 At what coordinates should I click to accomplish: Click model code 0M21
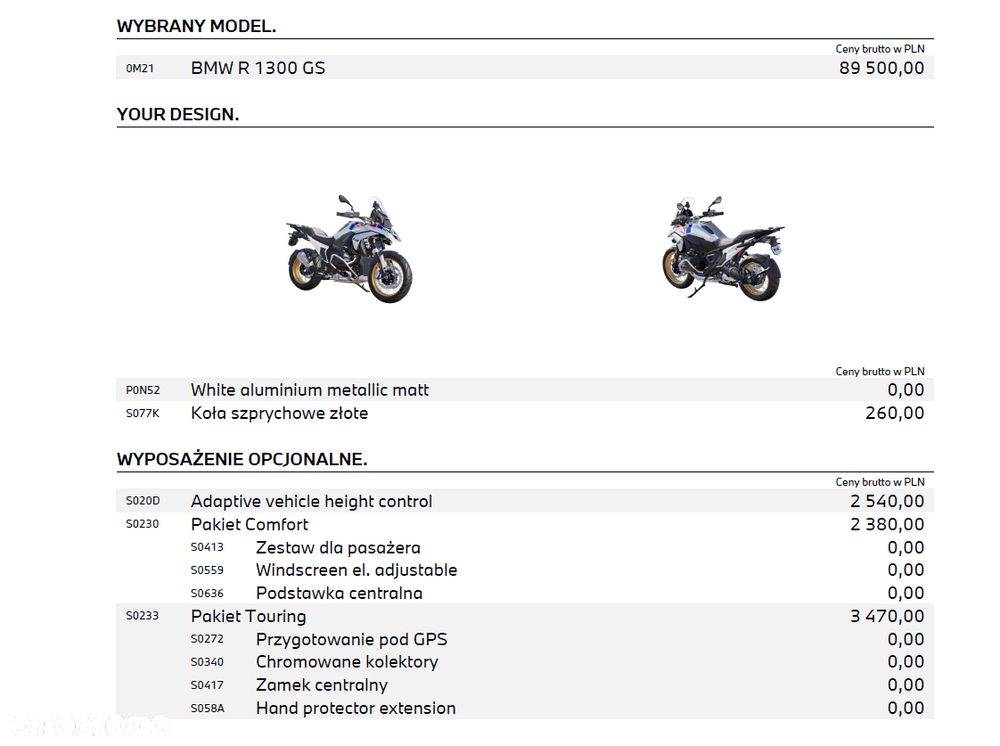[140, 68]
